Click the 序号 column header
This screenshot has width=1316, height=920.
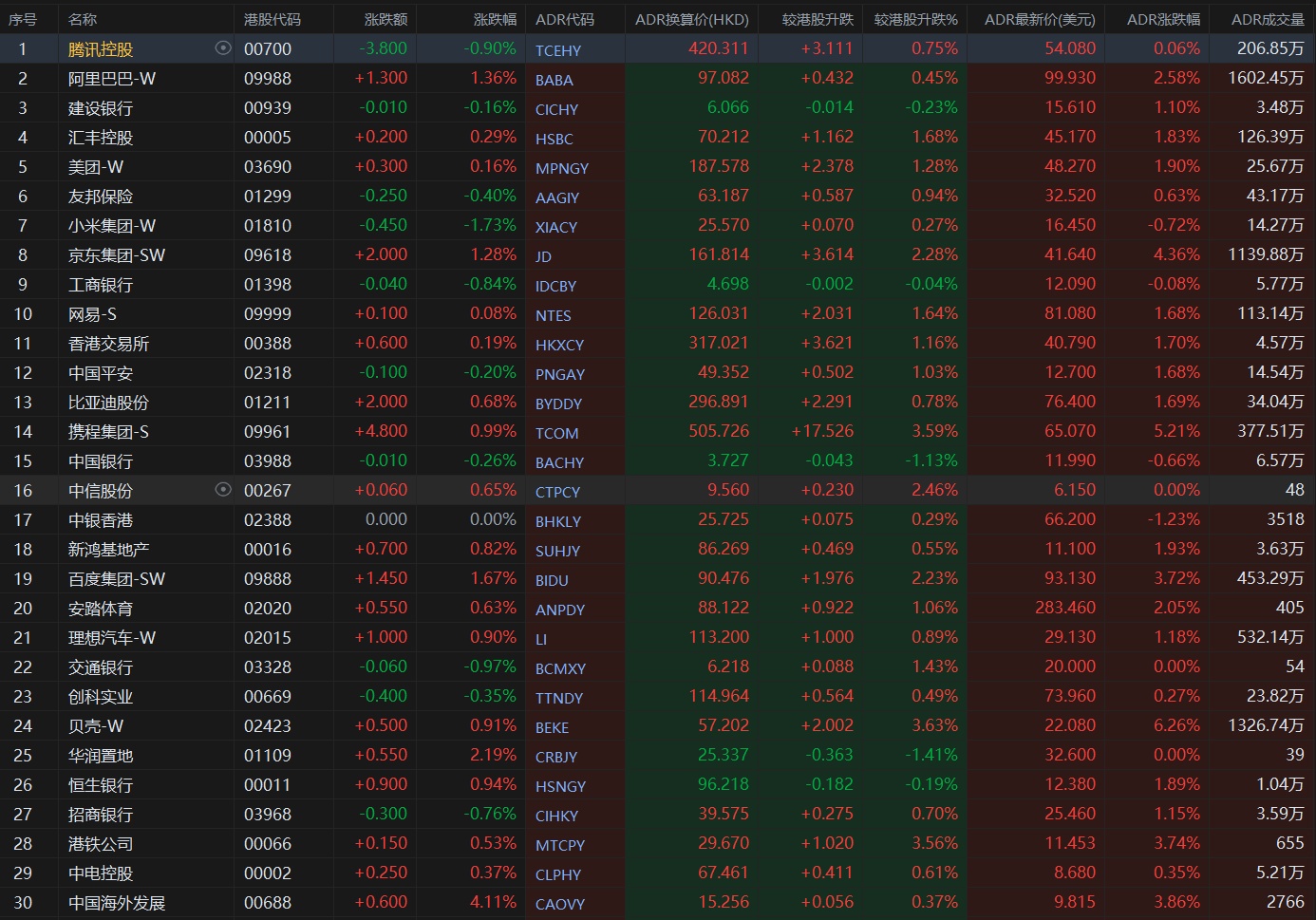23,19
